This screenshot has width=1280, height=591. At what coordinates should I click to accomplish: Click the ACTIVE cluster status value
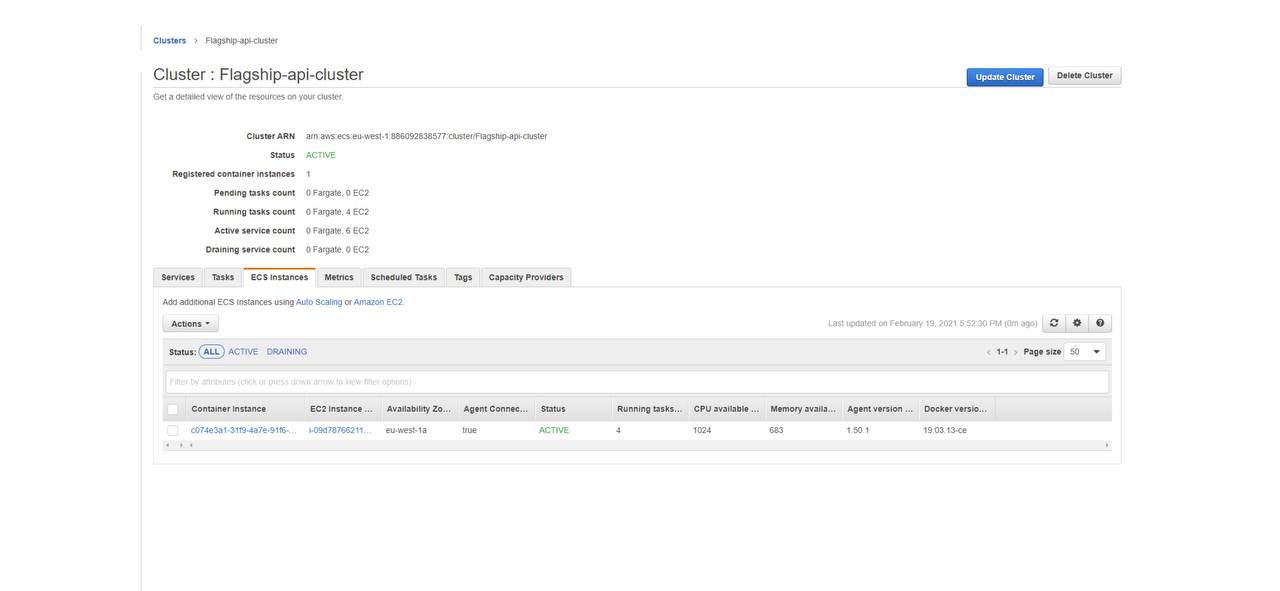(x=321, y=155)
